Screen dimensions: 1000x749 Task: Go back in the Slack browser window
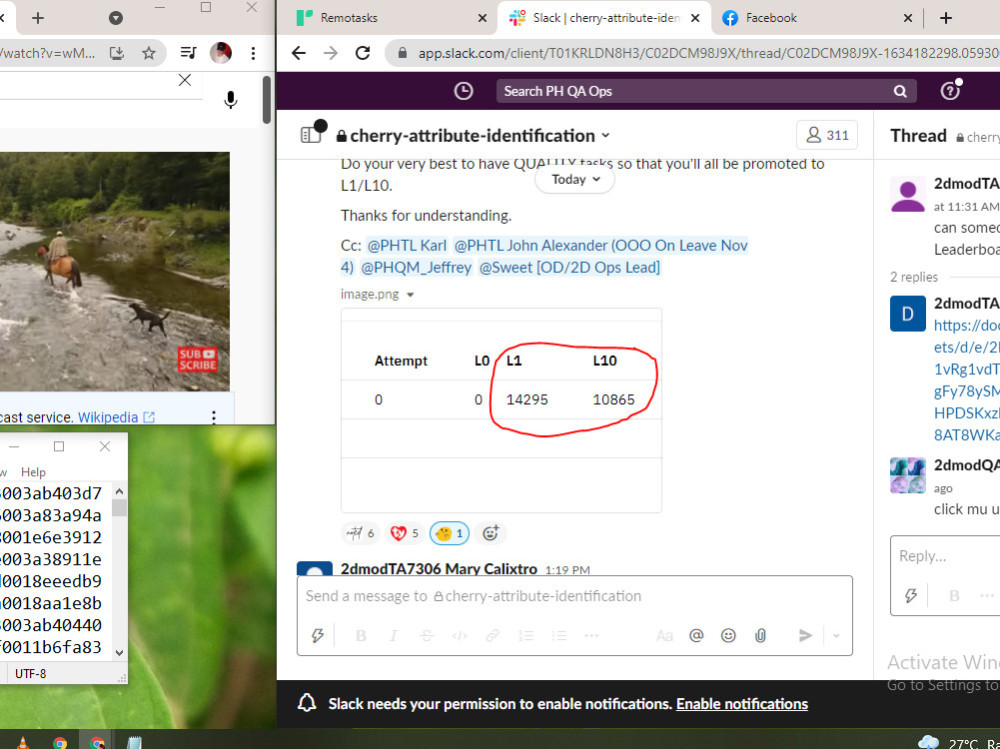pyautogui.click(x=298, y=53)
